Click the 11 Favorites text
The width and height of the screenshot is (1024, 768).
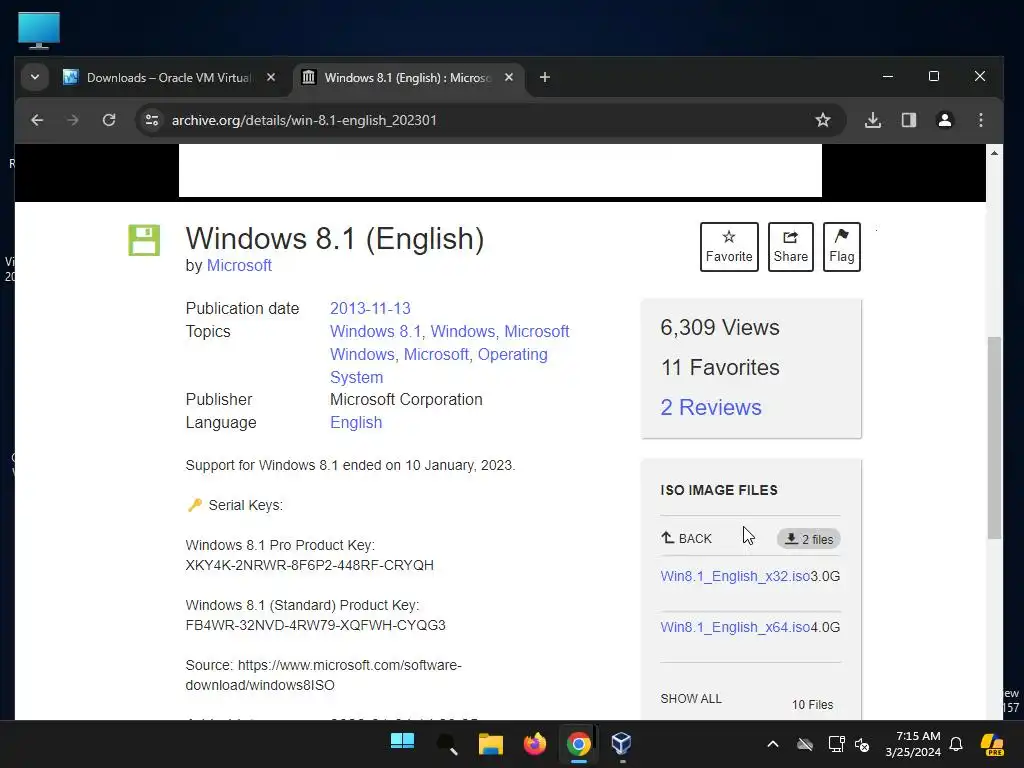tap(720, 367)
